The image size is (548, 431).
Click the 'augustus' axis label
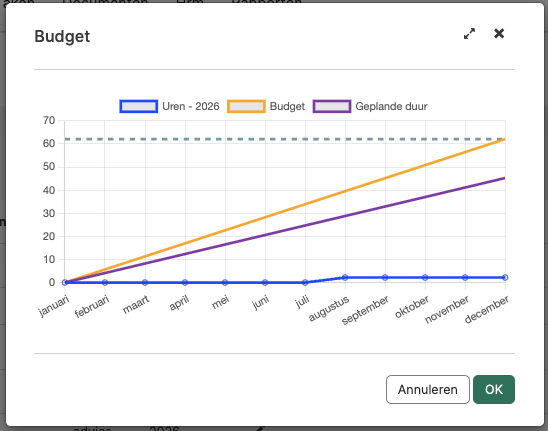tap(329, 308)
